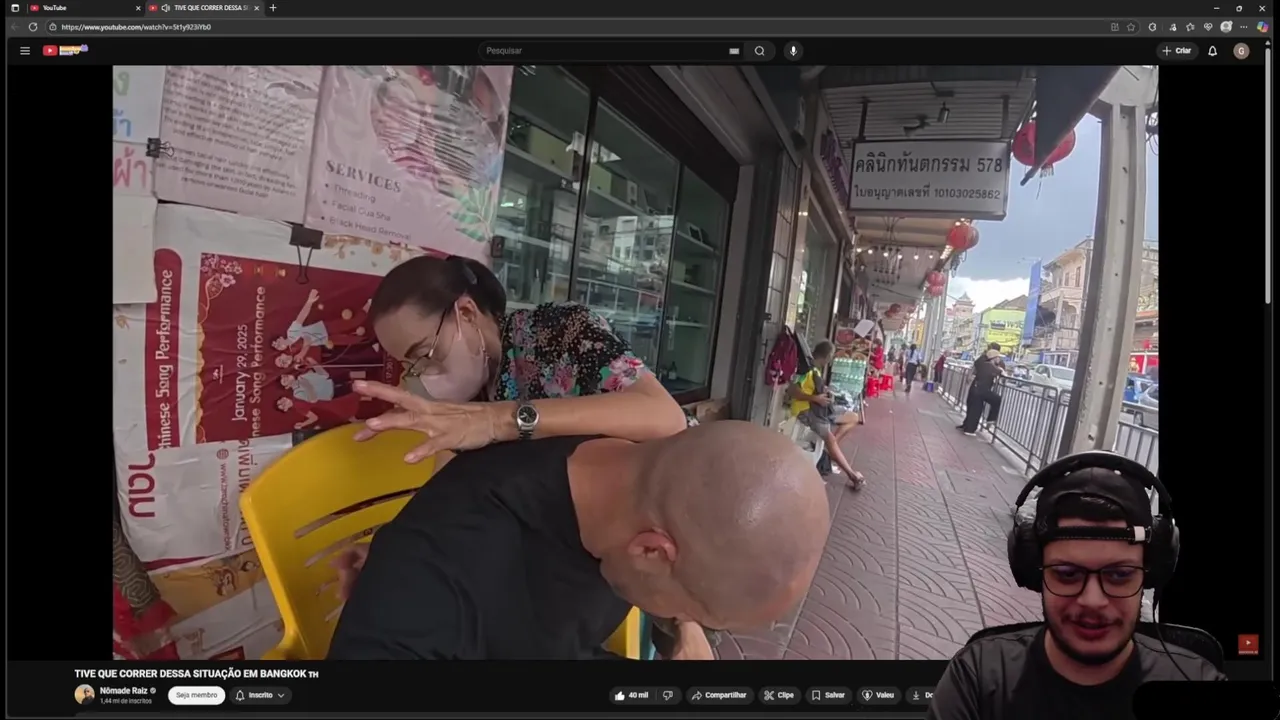Go to YouTube home via logo
The width and height of the screenshot is (1280, 720).
(x=65, y=50)
